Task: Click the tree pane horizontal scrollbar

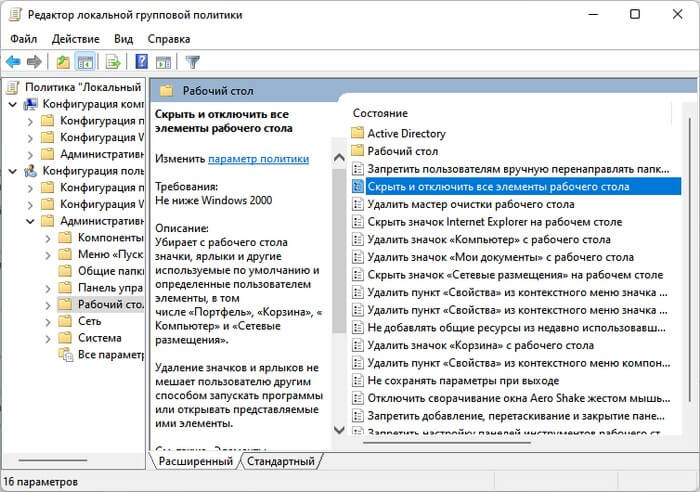Action: [53, 460]
